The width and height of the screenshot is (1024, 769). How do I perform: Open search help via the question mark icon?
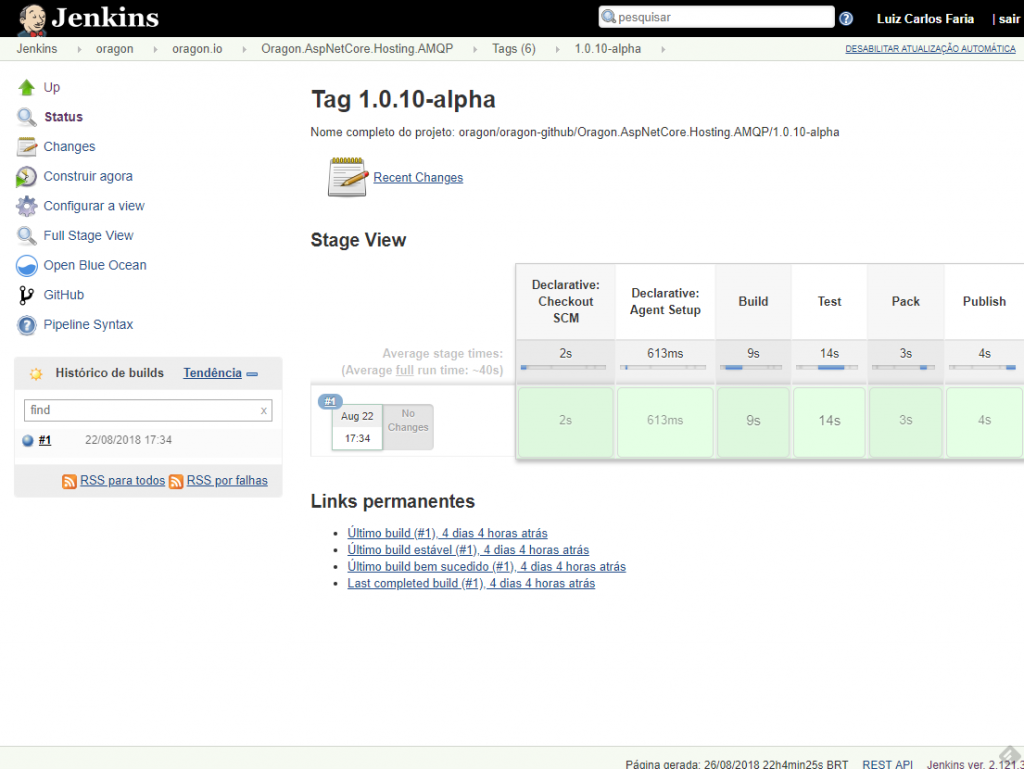[846, 16]
